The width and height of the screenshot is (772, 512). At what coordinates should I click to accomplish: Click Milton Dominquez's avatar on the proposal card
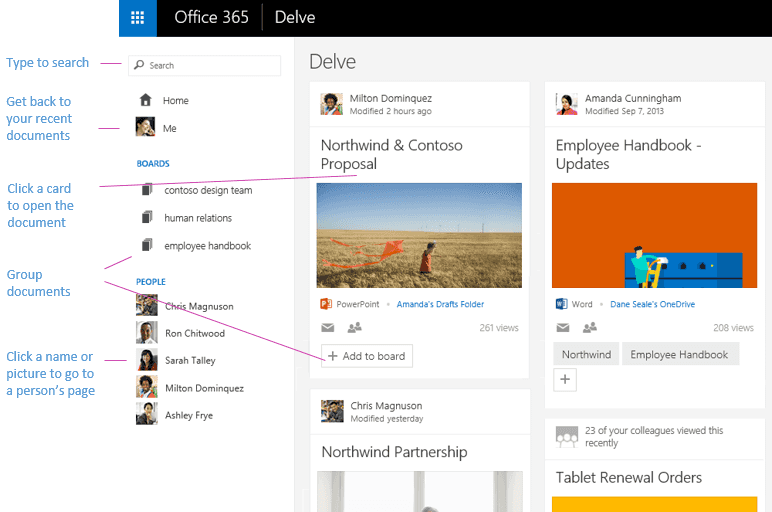[x=331, y=104]
